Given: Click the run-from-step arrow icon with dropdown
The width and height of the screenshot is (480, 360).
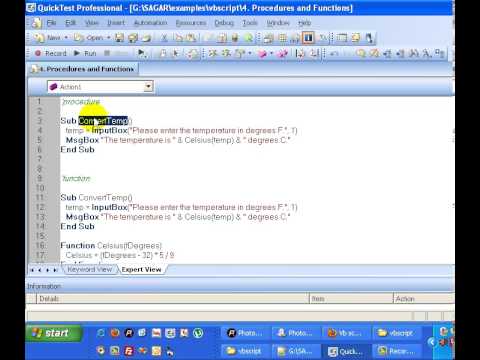Looking at the screenshot, I should [142, 53].
